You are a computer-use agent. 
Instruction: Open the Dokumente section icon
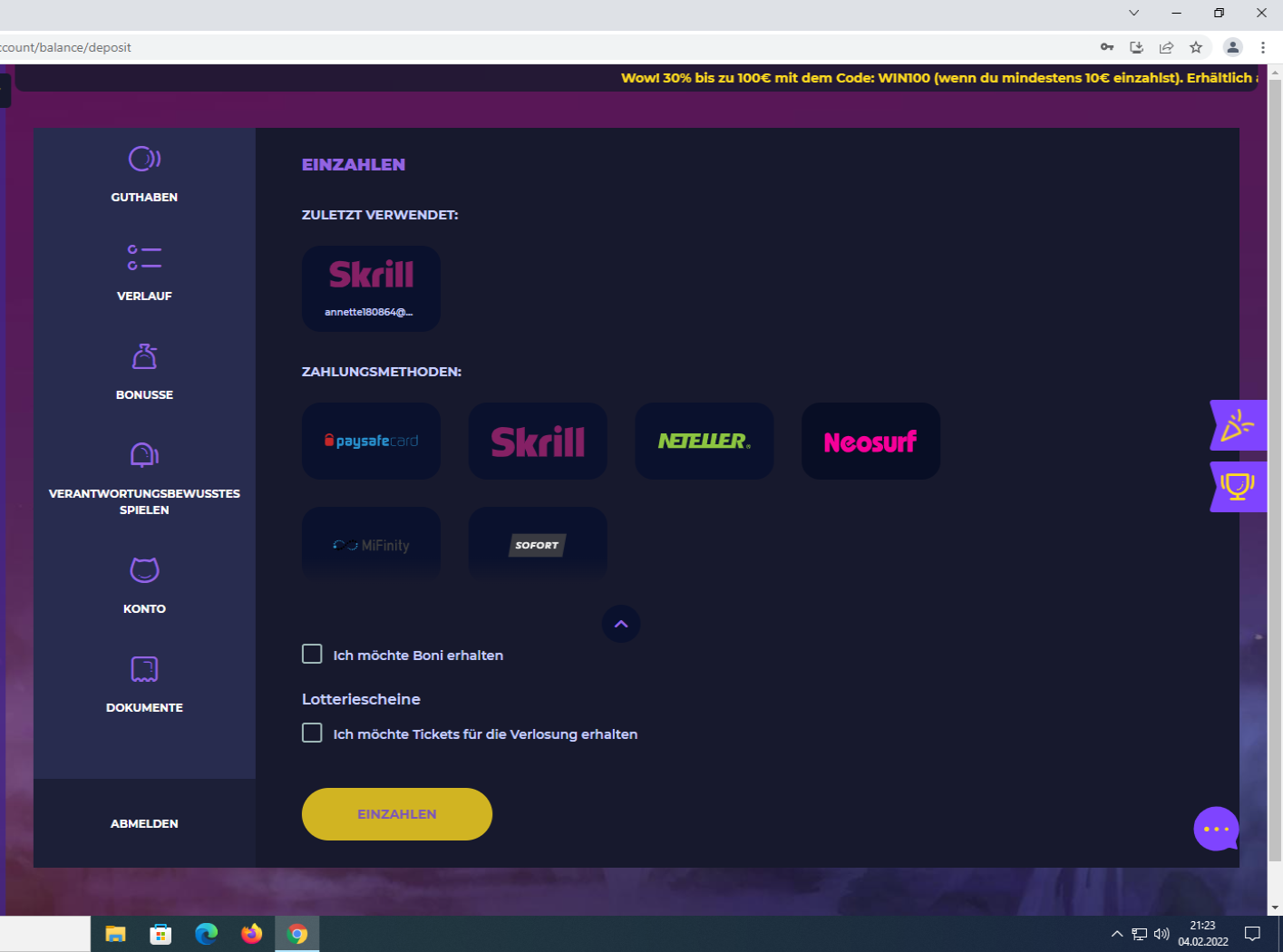144,669
